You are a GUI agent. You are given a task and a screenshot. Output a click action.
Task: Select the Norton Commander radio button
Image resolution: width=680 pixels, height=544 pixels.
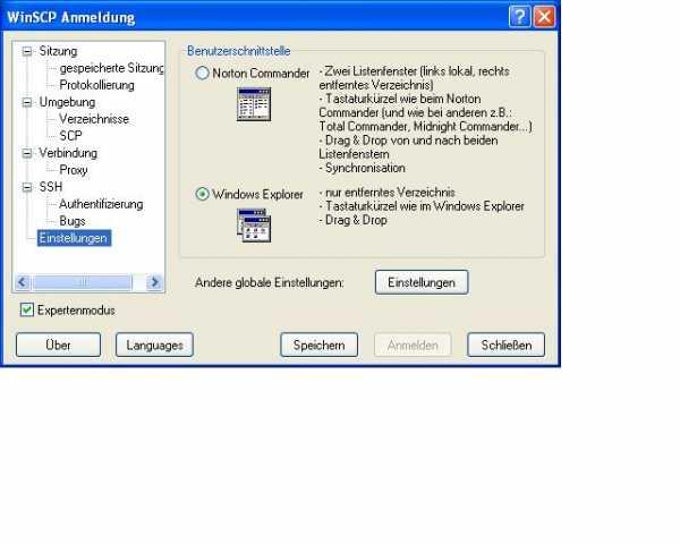pyautogui.click(x=202, y=73)
